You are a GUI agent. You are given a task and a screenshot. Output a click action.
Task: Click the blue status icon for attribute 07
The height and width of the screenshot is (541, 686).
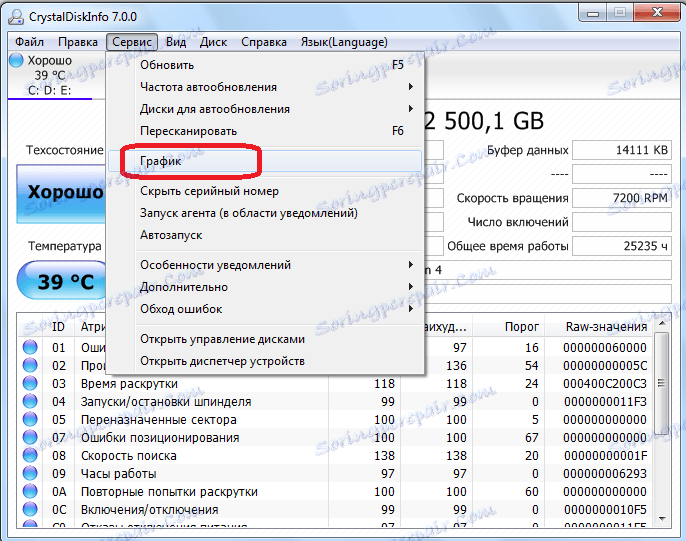point(30,437)
